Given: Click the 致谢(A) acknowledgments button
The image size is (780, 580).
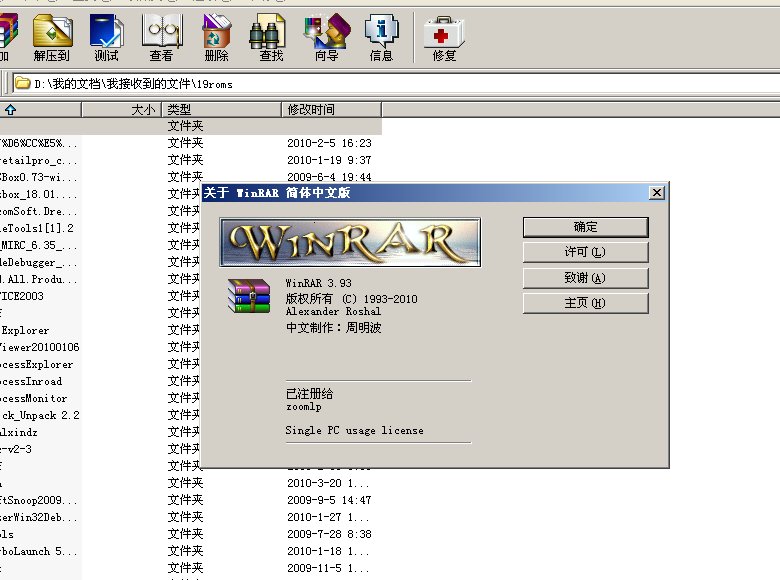Looking at the screenshot, I should (585, 278).
